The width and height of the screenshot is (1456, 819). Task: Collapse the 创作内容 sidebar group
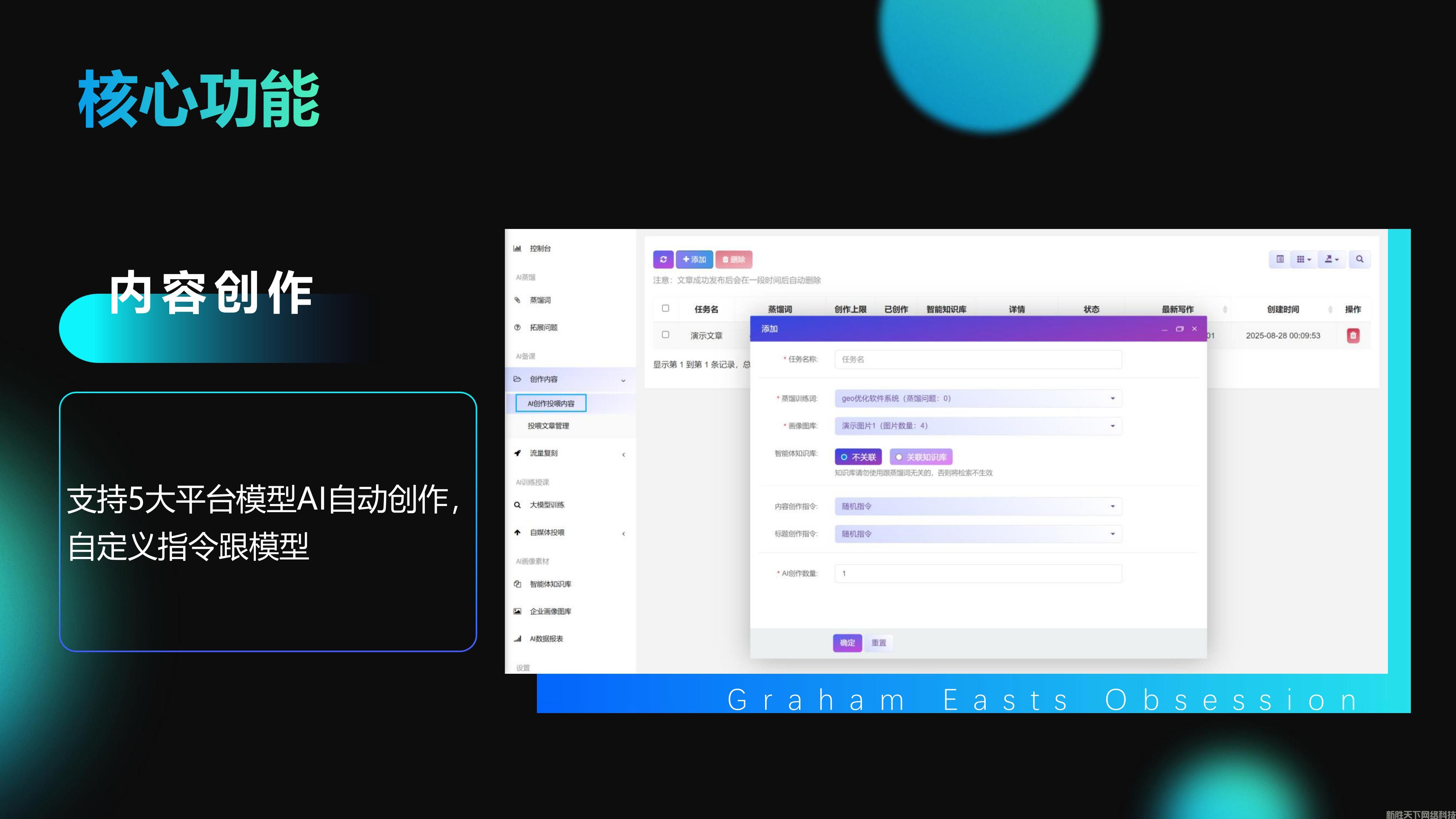coord(570,379)
